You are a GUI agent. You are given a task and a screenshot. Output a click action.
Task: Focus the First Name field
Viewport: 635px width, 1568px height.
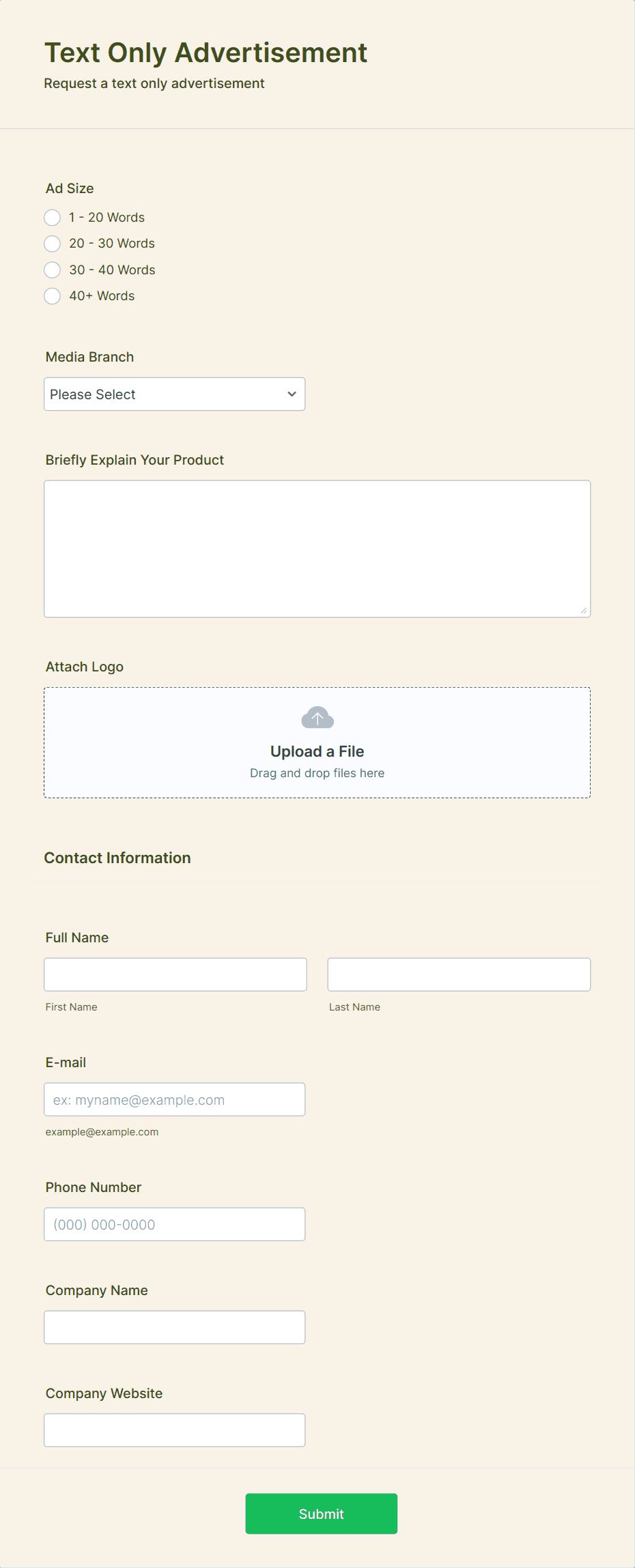tap(175, 974)
